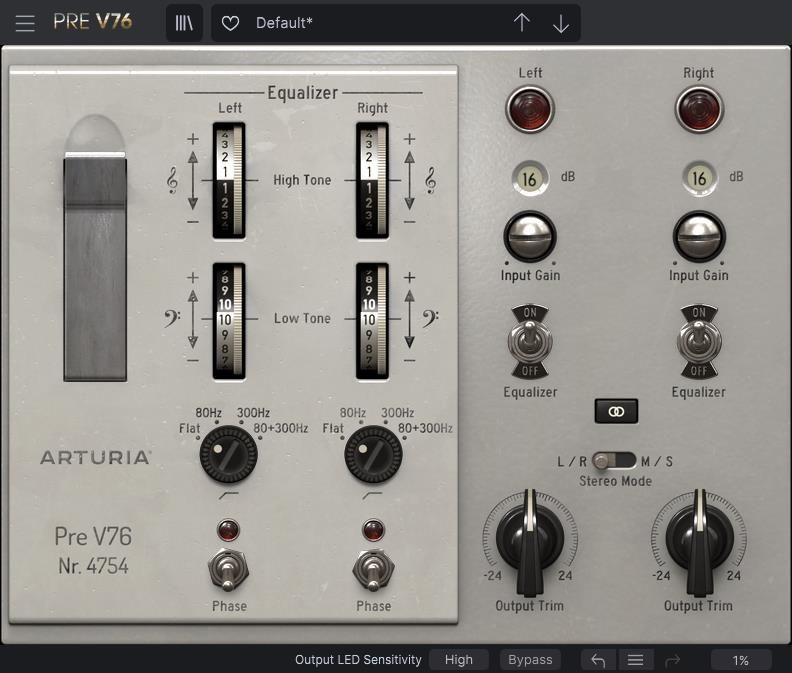The width and height of the screenshot is (792, 673).
Task: Load previous preset with up arrow
Action: tap(521, 23)
